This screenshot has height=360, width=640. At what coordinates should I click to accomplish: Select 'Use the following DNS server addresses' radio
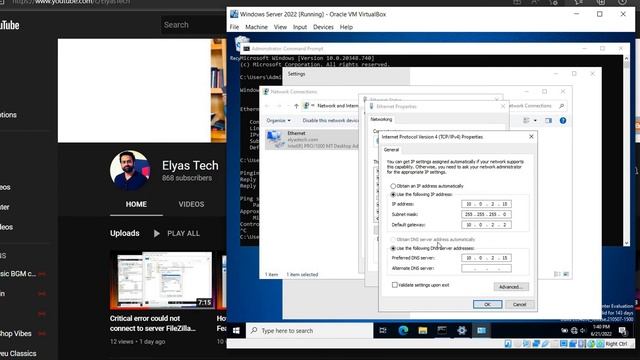(x=393, y=248)
